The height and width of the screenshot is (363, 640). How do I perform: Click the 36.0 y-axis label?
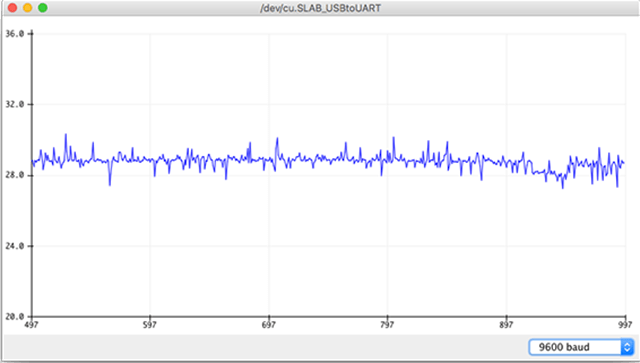[x=15, y=34]
